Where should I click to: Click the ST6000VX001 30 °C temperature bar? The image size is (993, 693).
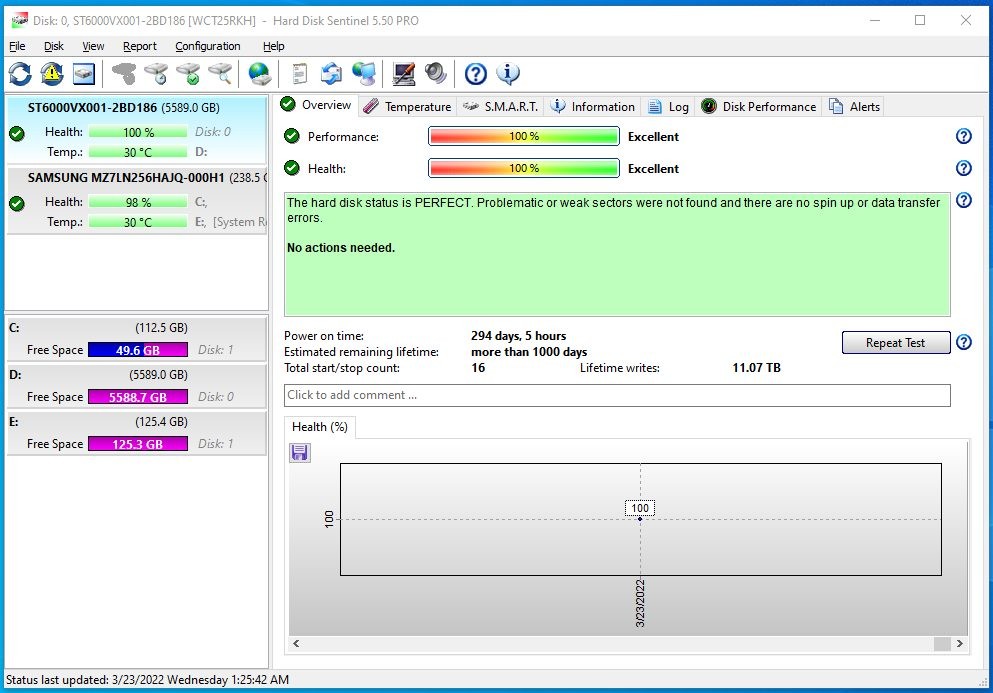138,152
